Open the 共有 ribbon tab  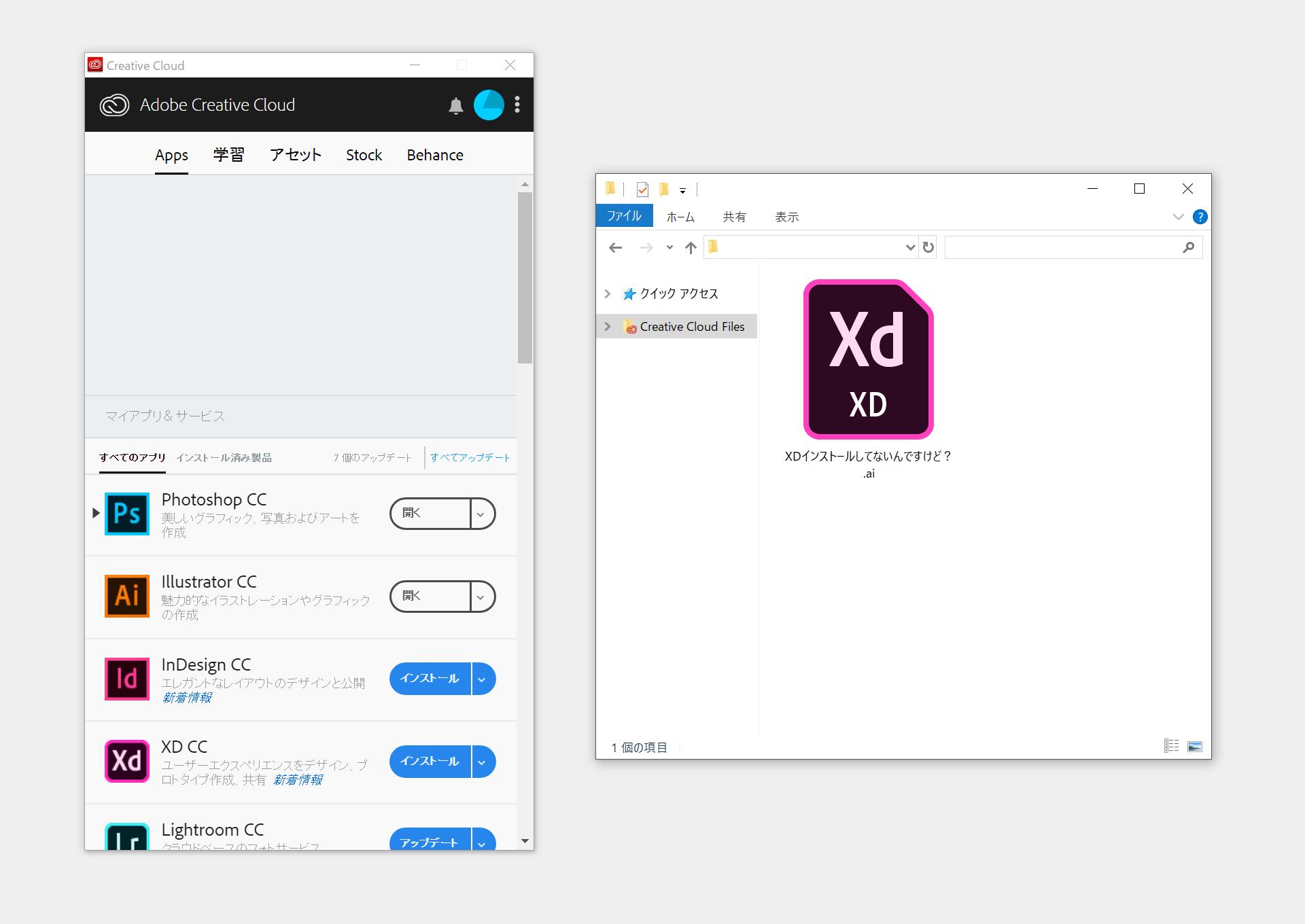(734, 217)
